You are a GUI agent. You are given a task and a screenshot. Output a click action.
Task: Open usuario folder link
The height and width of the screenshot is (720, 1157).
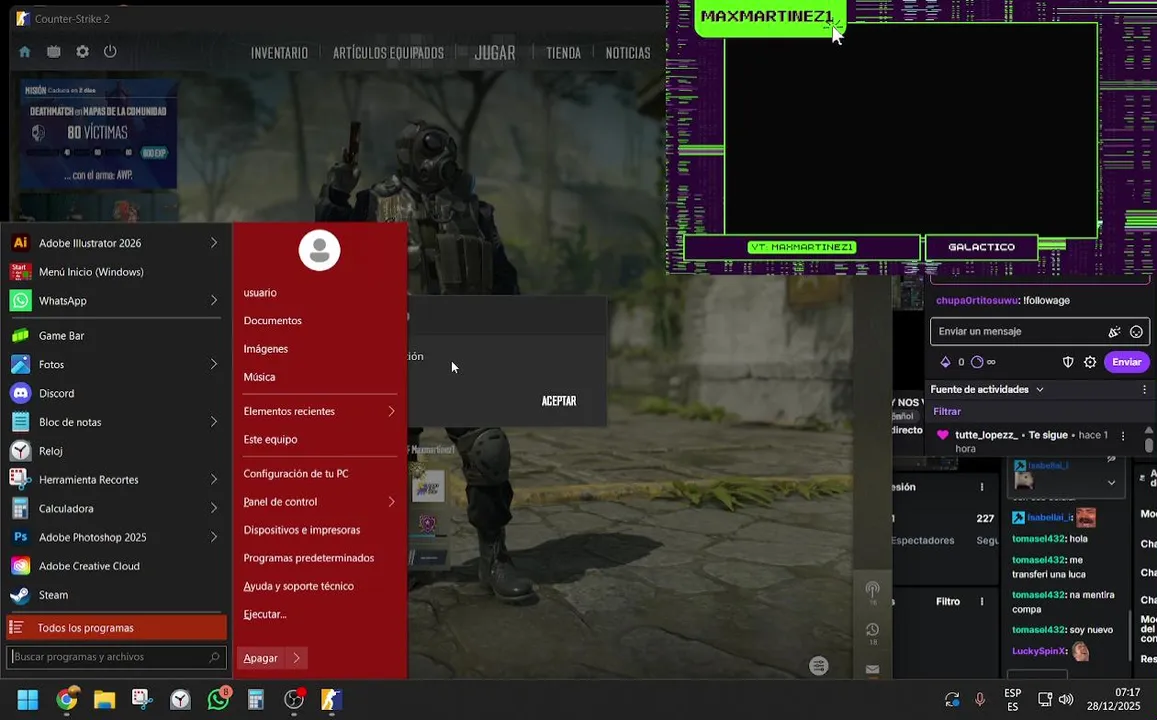point(260,293)
